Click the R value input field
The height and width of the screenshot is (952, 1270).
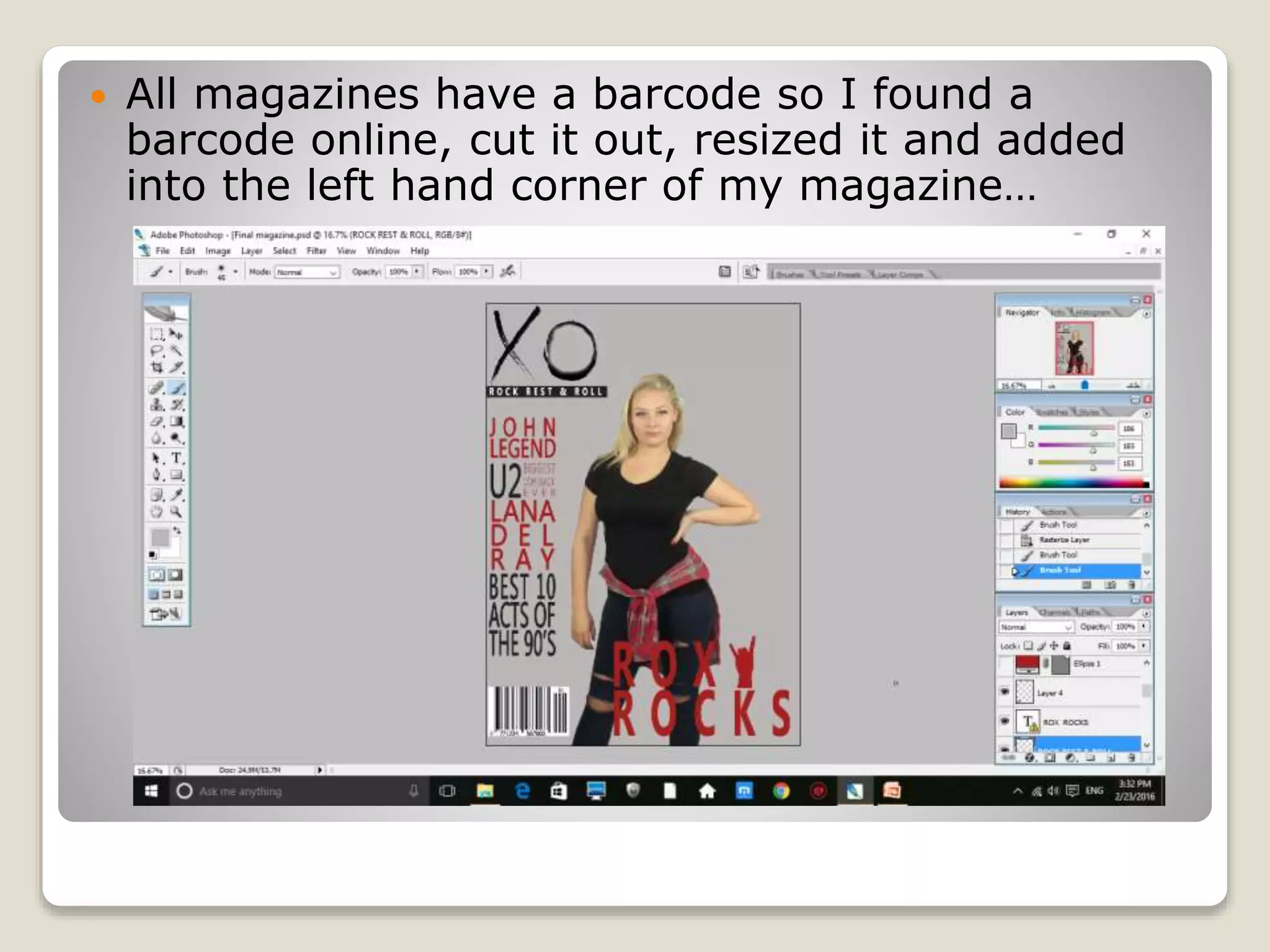click(1129, 429)
